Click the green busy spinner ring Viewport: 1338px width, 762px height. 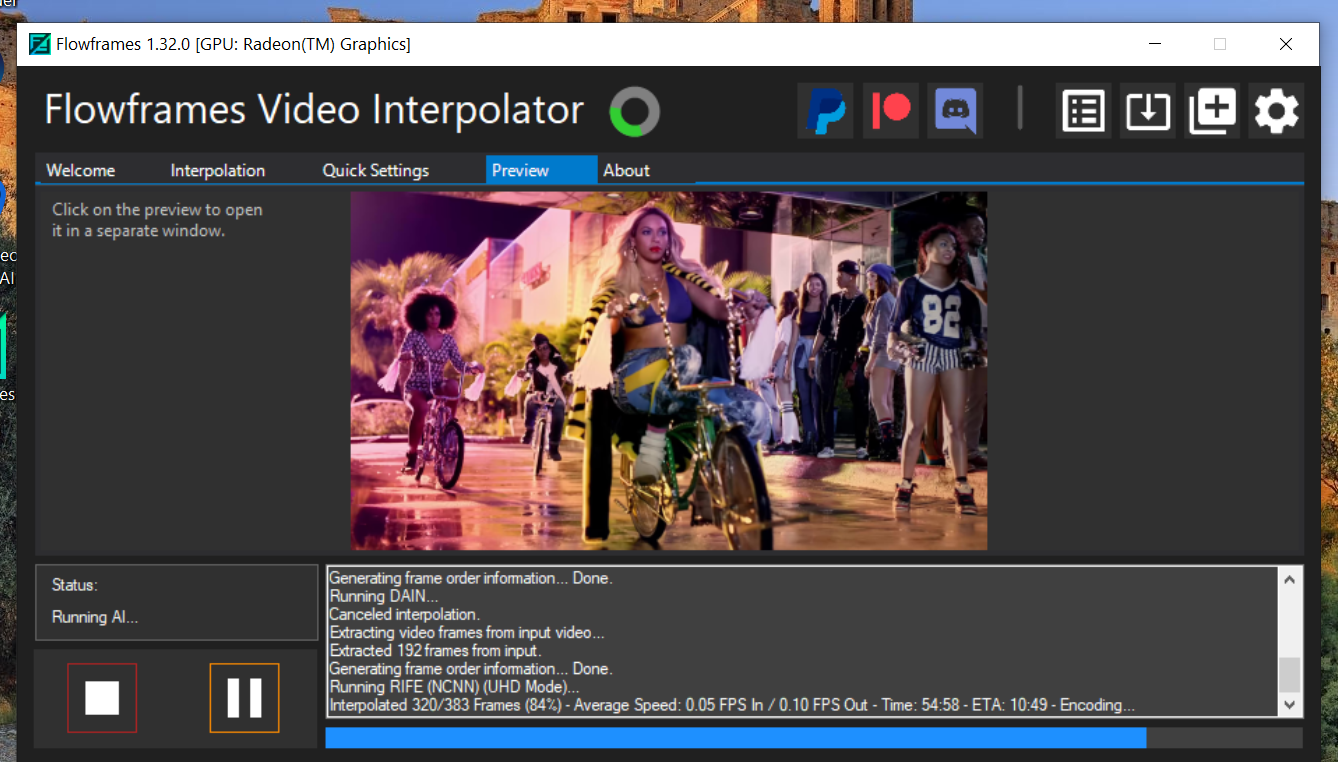point(635,111)
